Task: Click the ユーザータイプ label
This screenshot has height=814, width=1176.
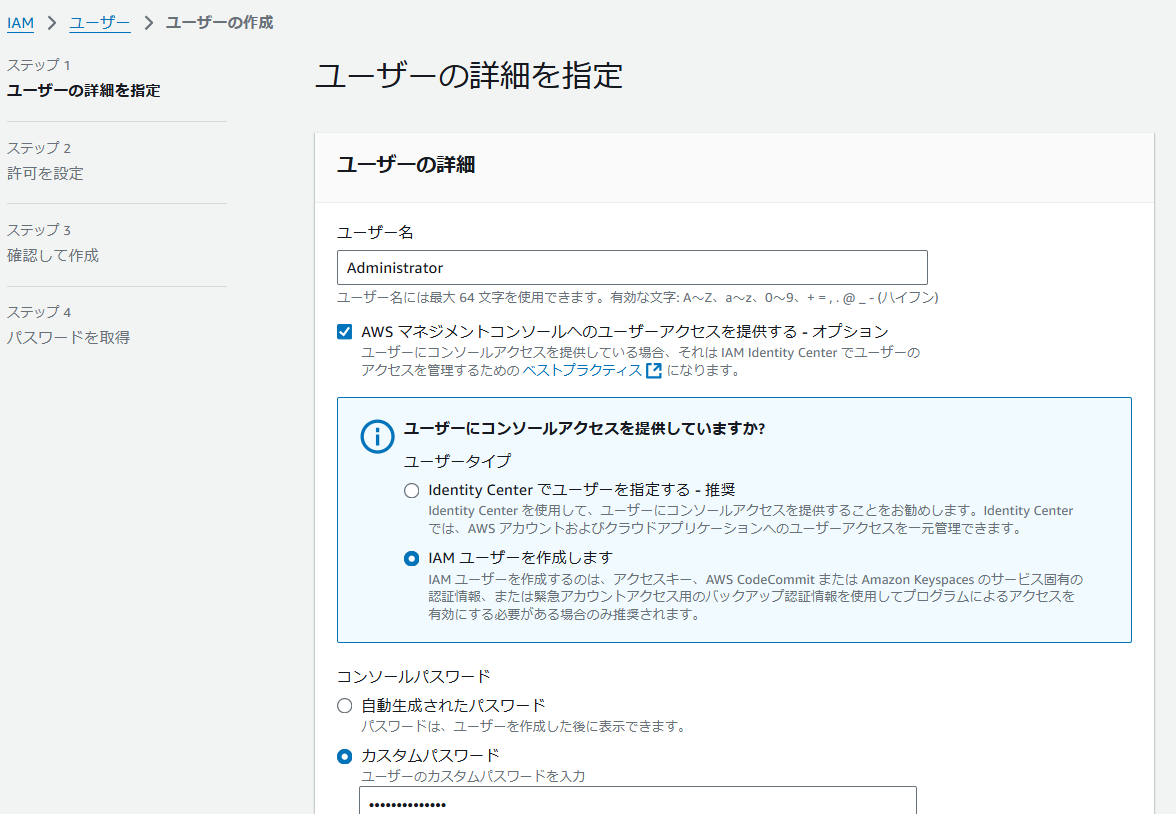Action: (x=458, y=461)
